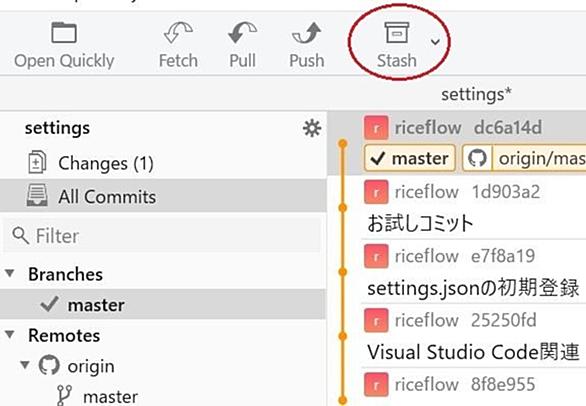Select All Commits in the sidebar
Screen dimensions: 586x406
click(x=163, y=196)
